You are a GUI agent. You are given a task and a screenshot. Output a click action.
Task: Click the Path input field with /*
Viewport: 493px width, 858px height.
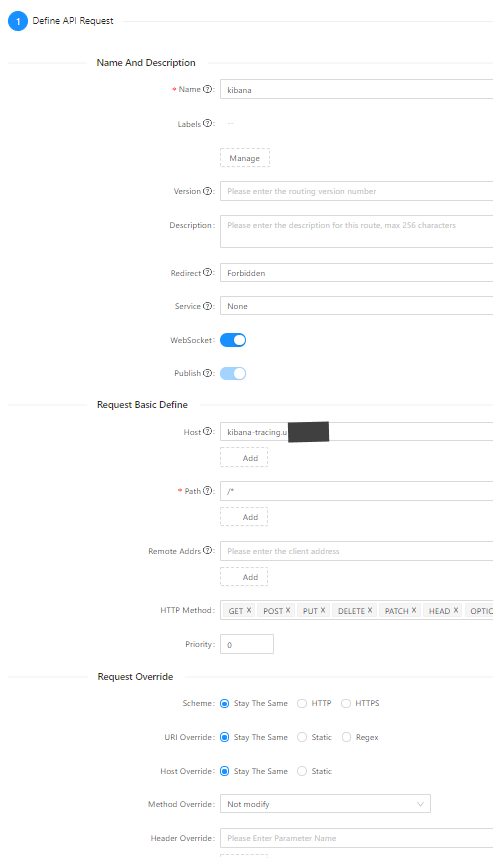[x=356, y=491]
